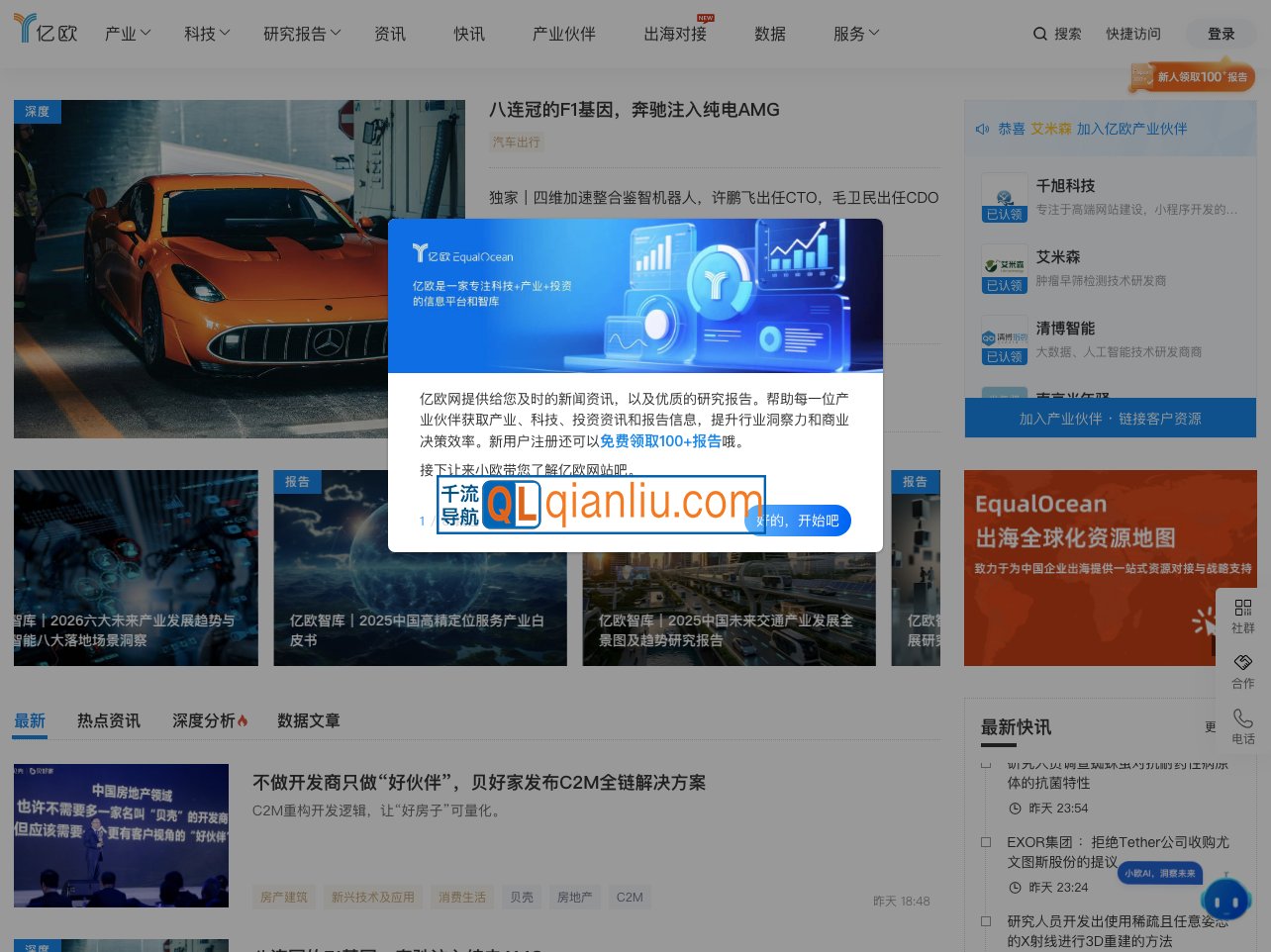This screenshot has width=1271, height=952.
Task: Click the 社群 community grid icon
Action: point(1243,608)
